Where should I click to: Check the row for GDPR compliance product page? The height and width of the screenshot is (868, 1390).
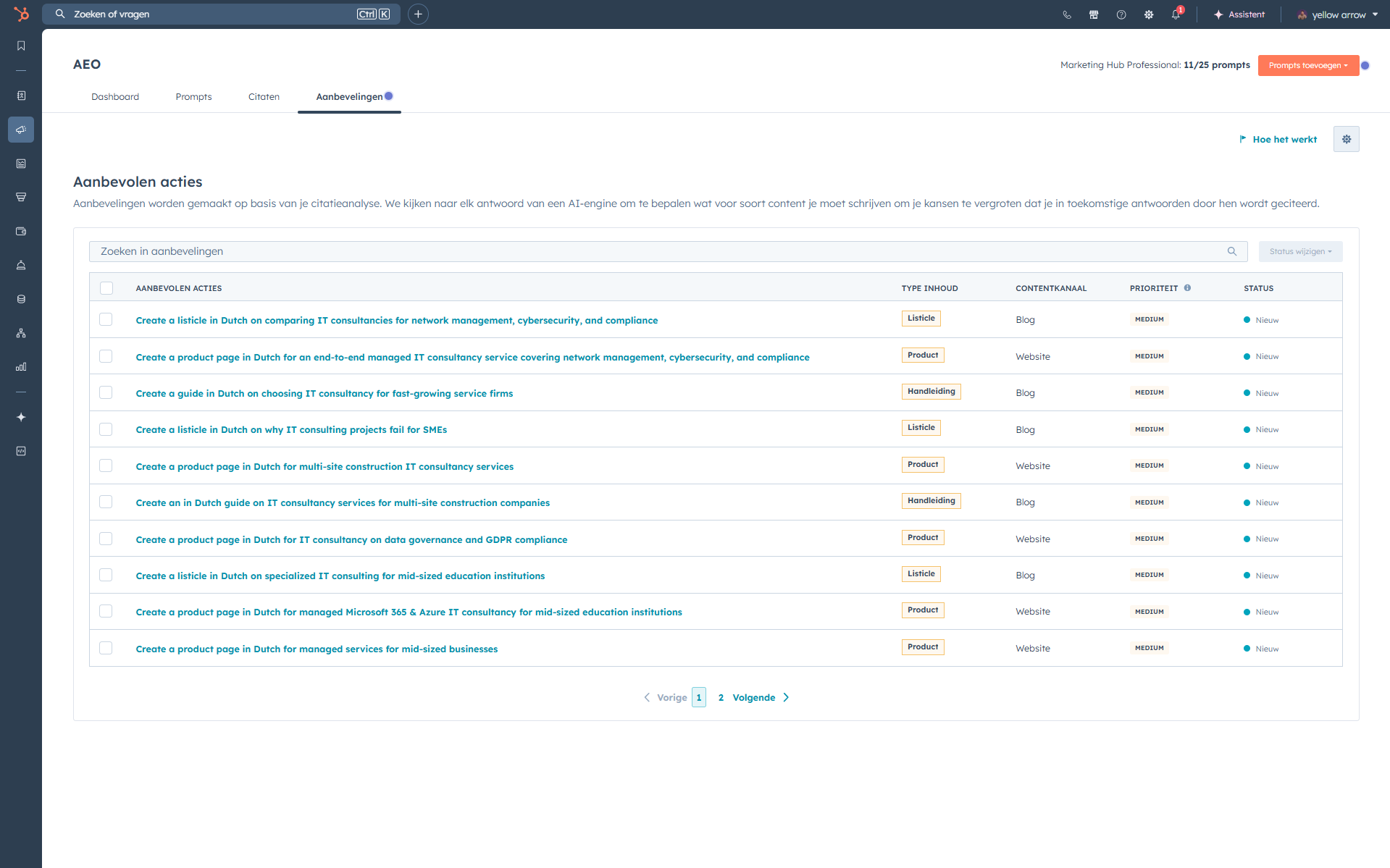pos(106,539)
